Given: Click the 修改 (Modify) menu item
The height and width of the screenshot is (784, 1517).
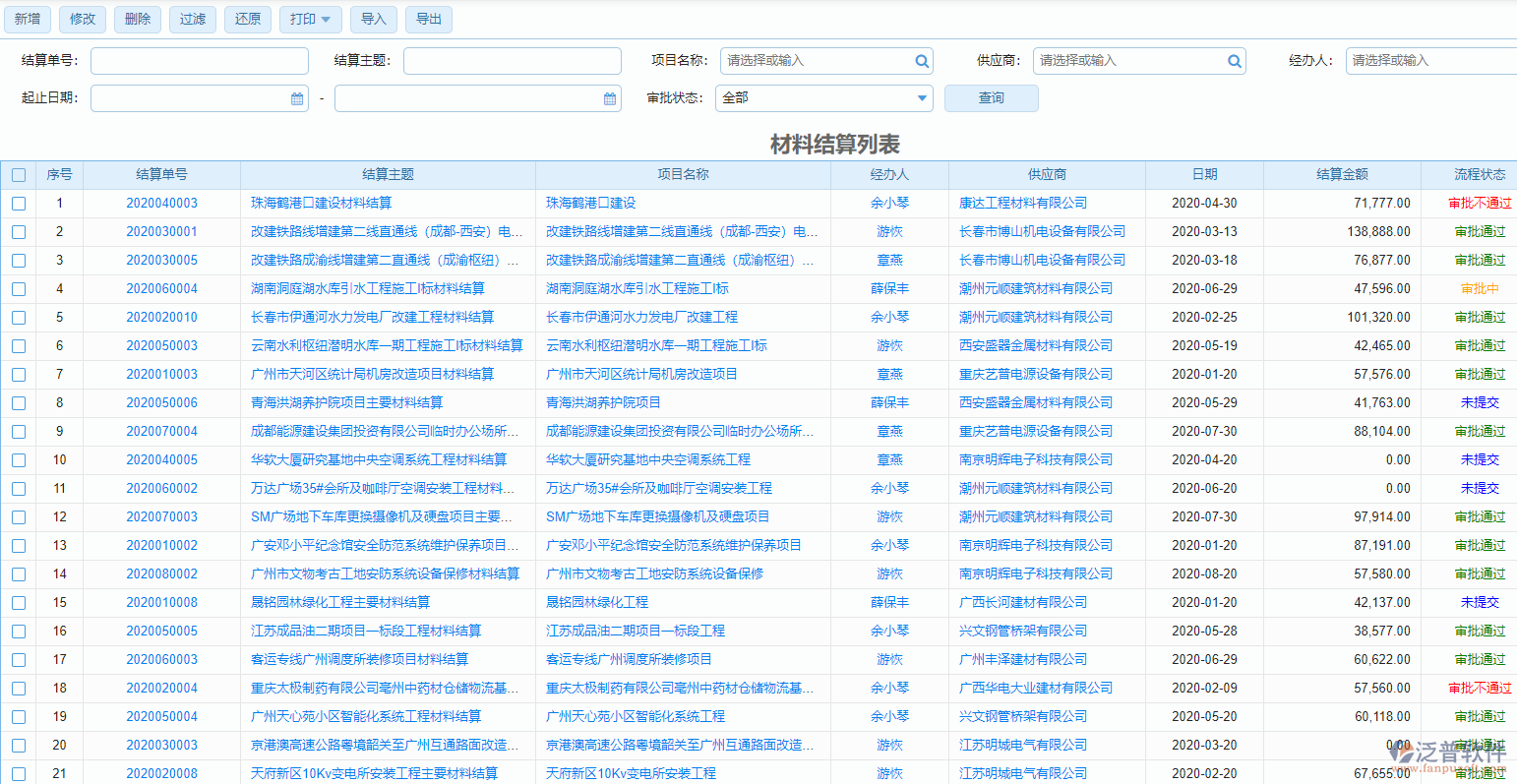Looking at the screenshot, I should point(82,19).
